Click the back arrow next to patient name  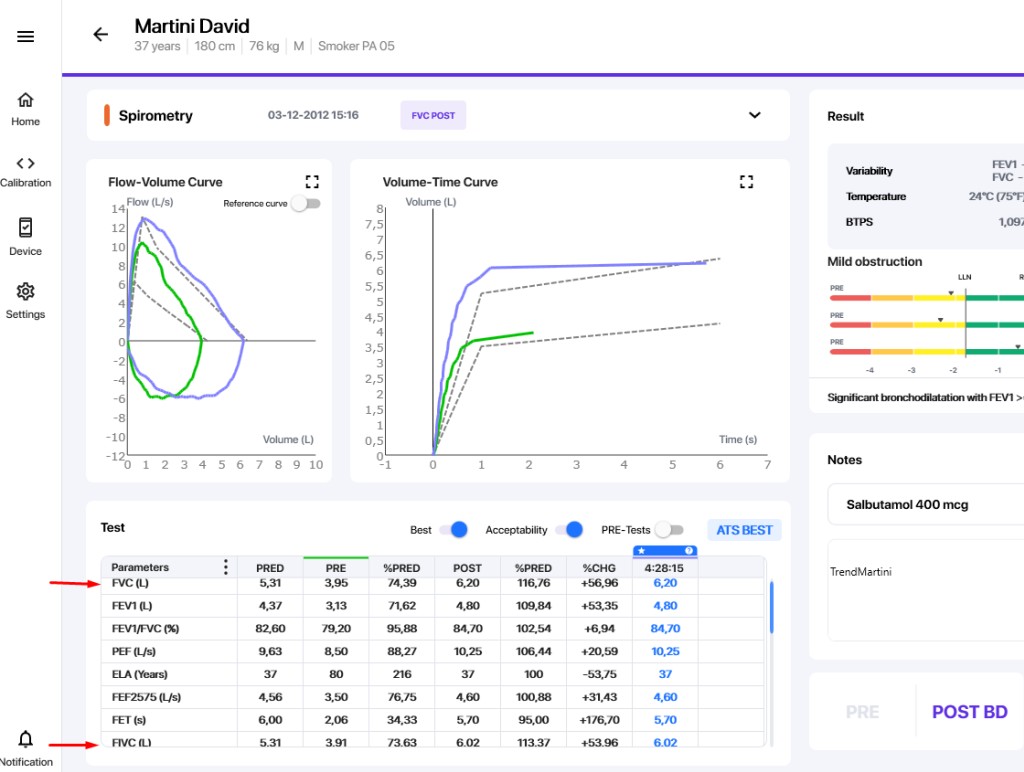100,35
